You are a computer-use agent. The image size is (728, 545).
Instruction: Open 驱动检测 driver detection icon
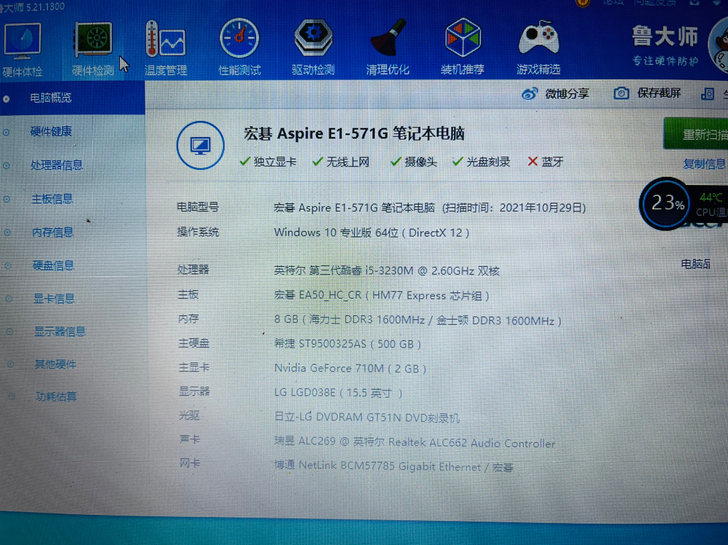pos(313,37)
